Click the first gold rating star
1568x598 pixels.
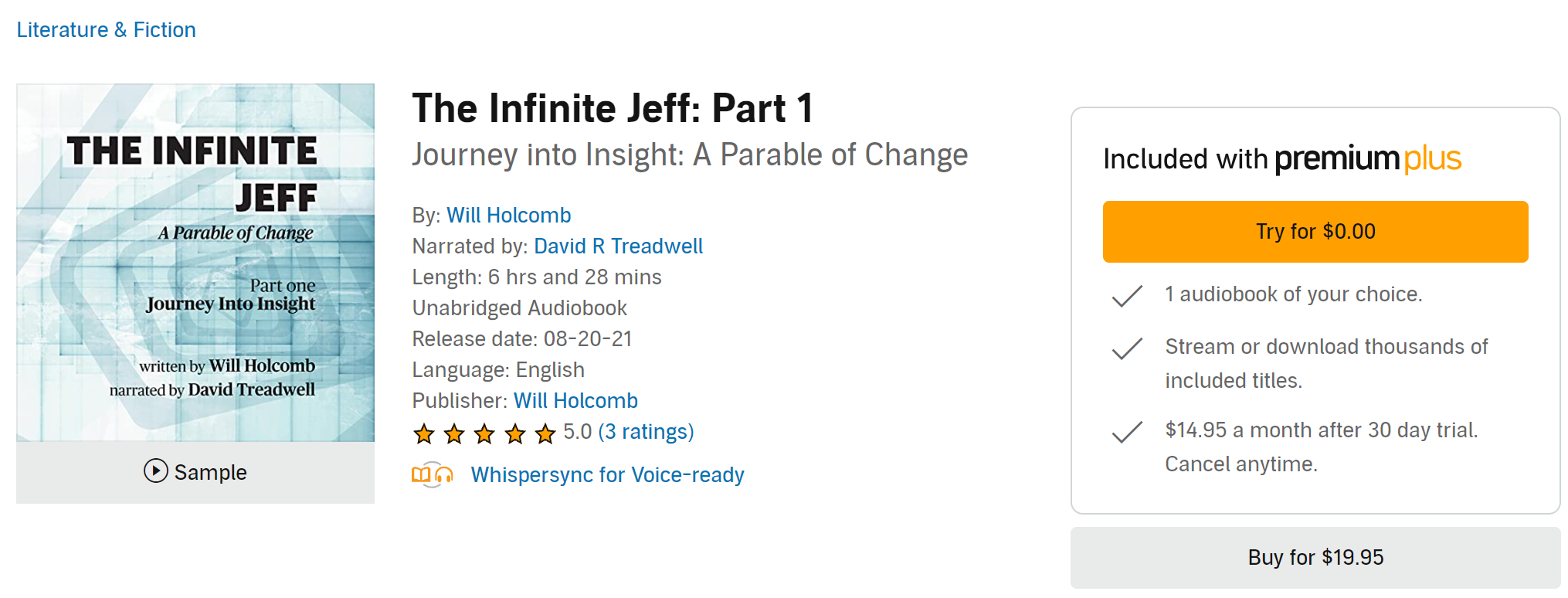(x=423, y=434)
